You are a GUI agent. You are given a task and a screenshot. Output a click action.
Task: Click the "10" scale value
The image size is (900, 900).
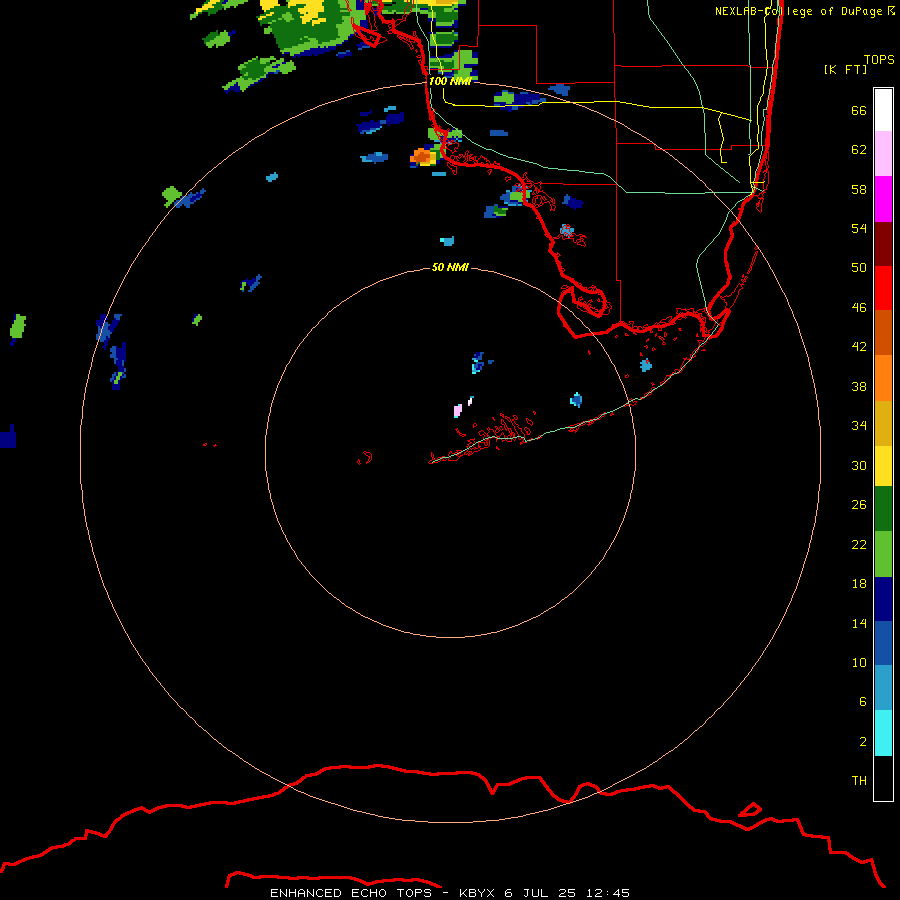[x=859, y=662]
